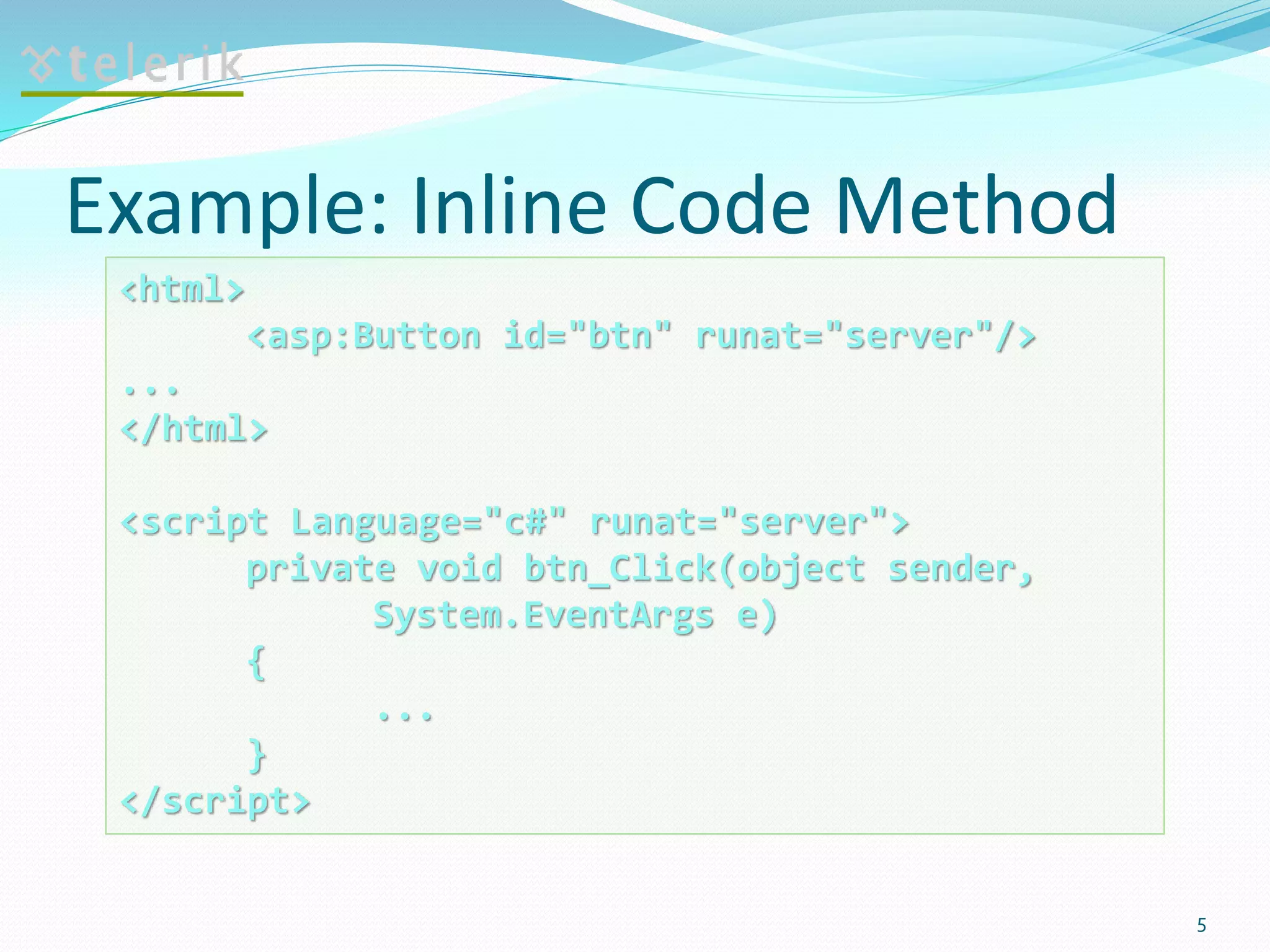Click the Telerik logo

tap(131, 64)
